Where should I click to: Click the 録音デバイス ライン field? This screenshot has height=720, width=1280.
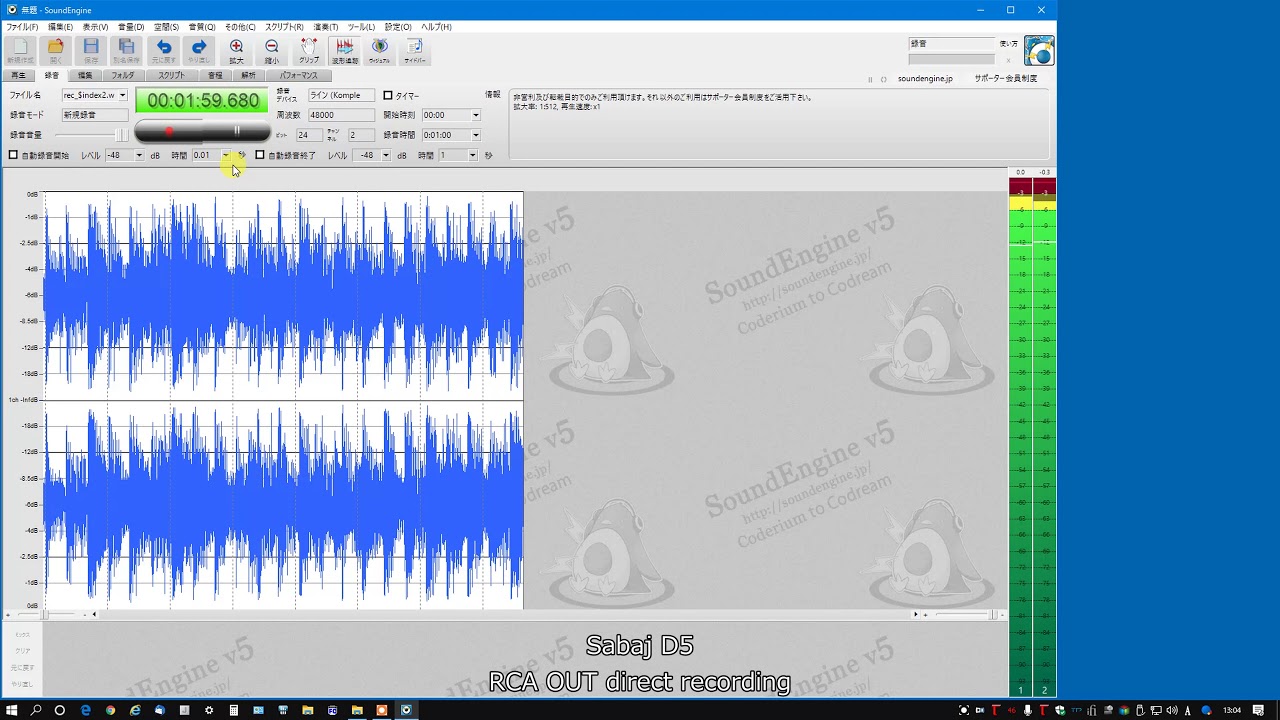click(340, 96)
